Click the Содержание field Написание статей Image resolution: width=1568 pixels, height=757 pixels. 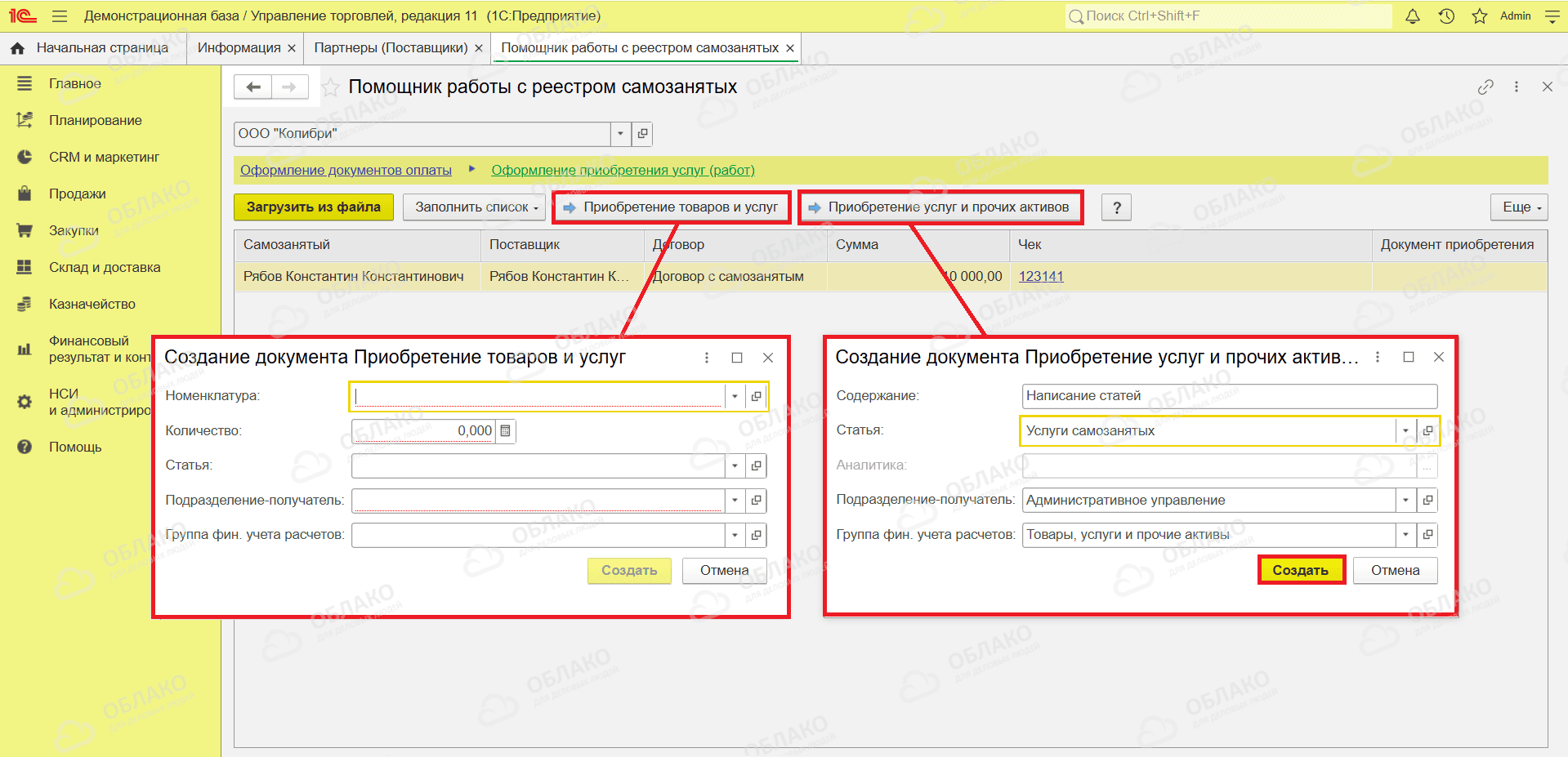tap(1230, 396)
